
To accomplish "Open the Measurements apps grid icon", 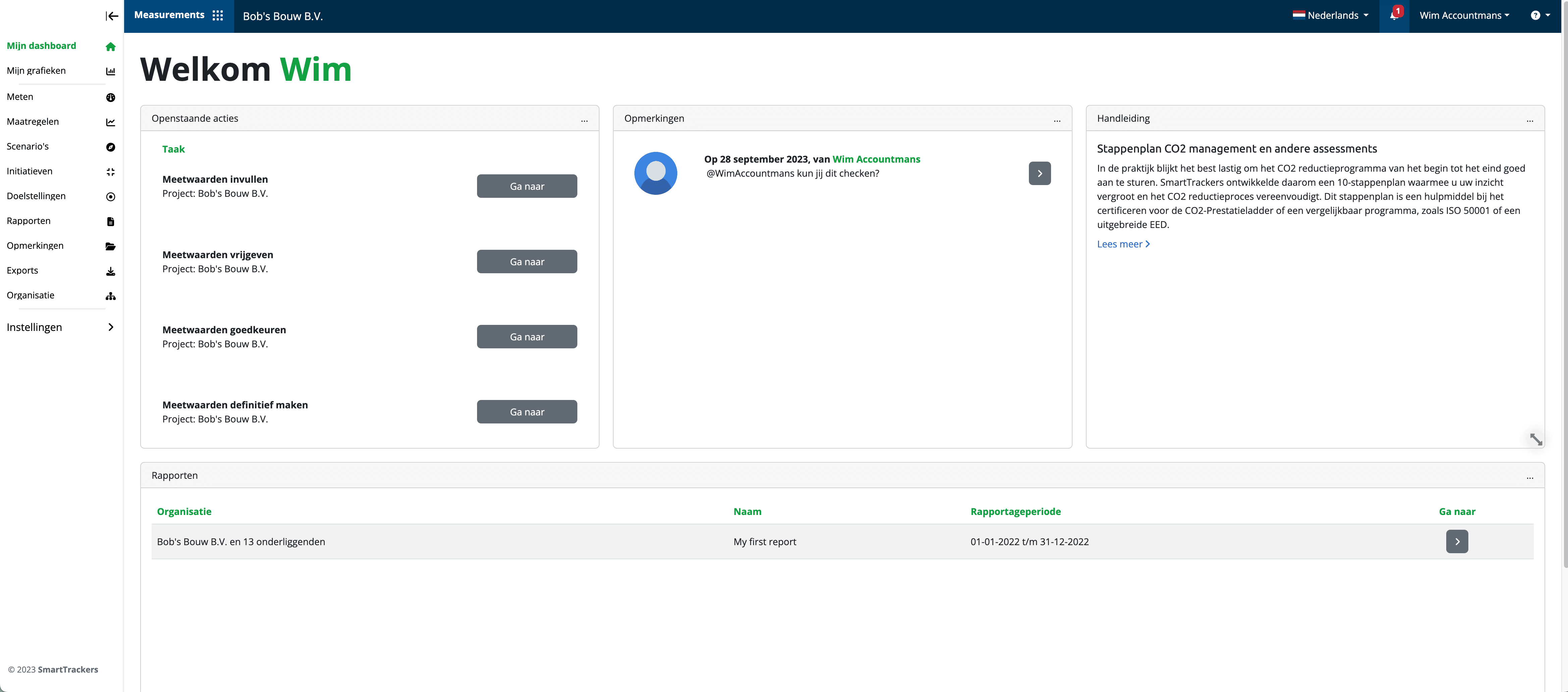I will pyautogui.click(x=217, y=15).
